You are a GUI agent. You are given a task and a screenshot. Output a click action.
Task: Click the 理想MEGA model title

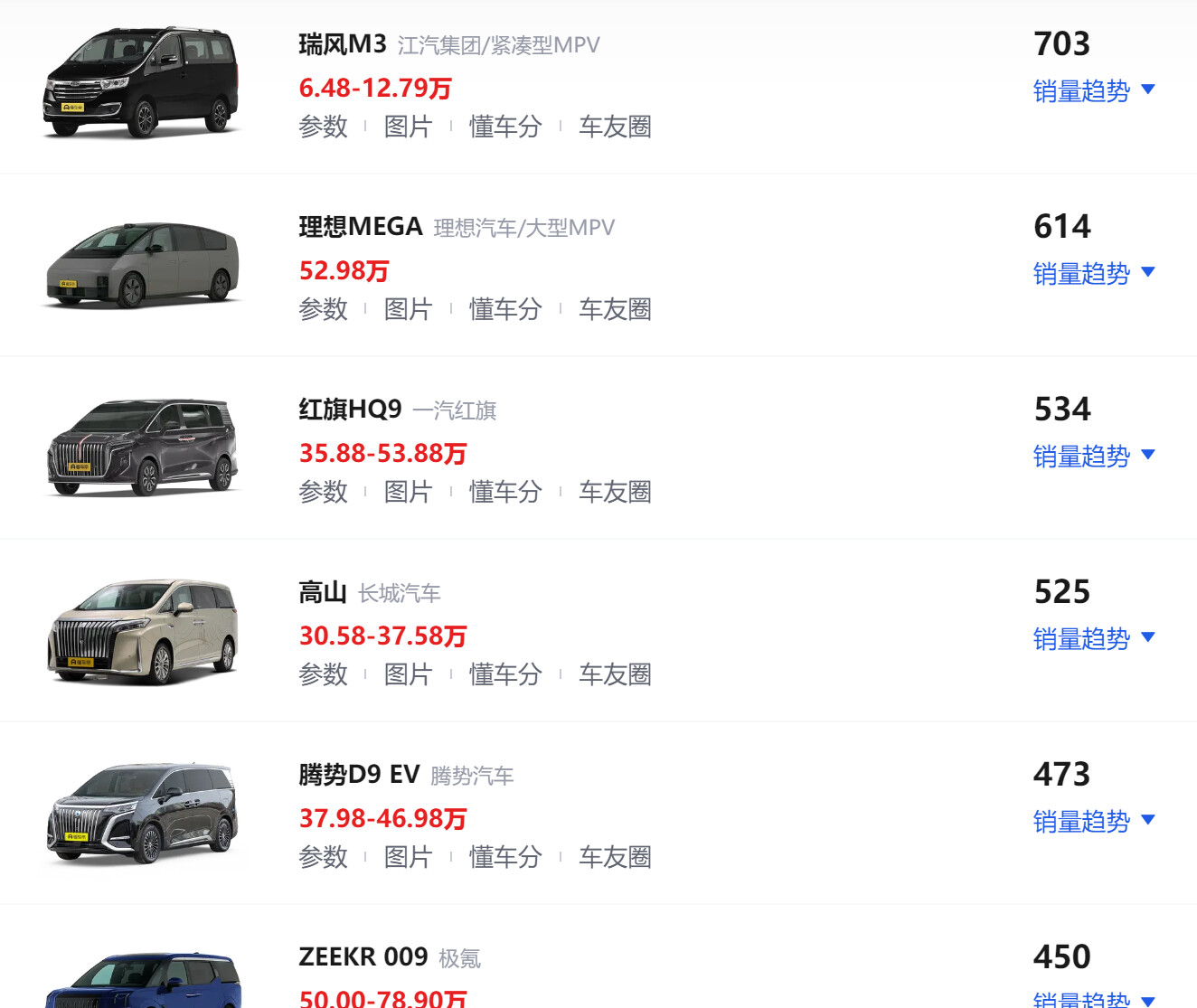click(360, 226)
